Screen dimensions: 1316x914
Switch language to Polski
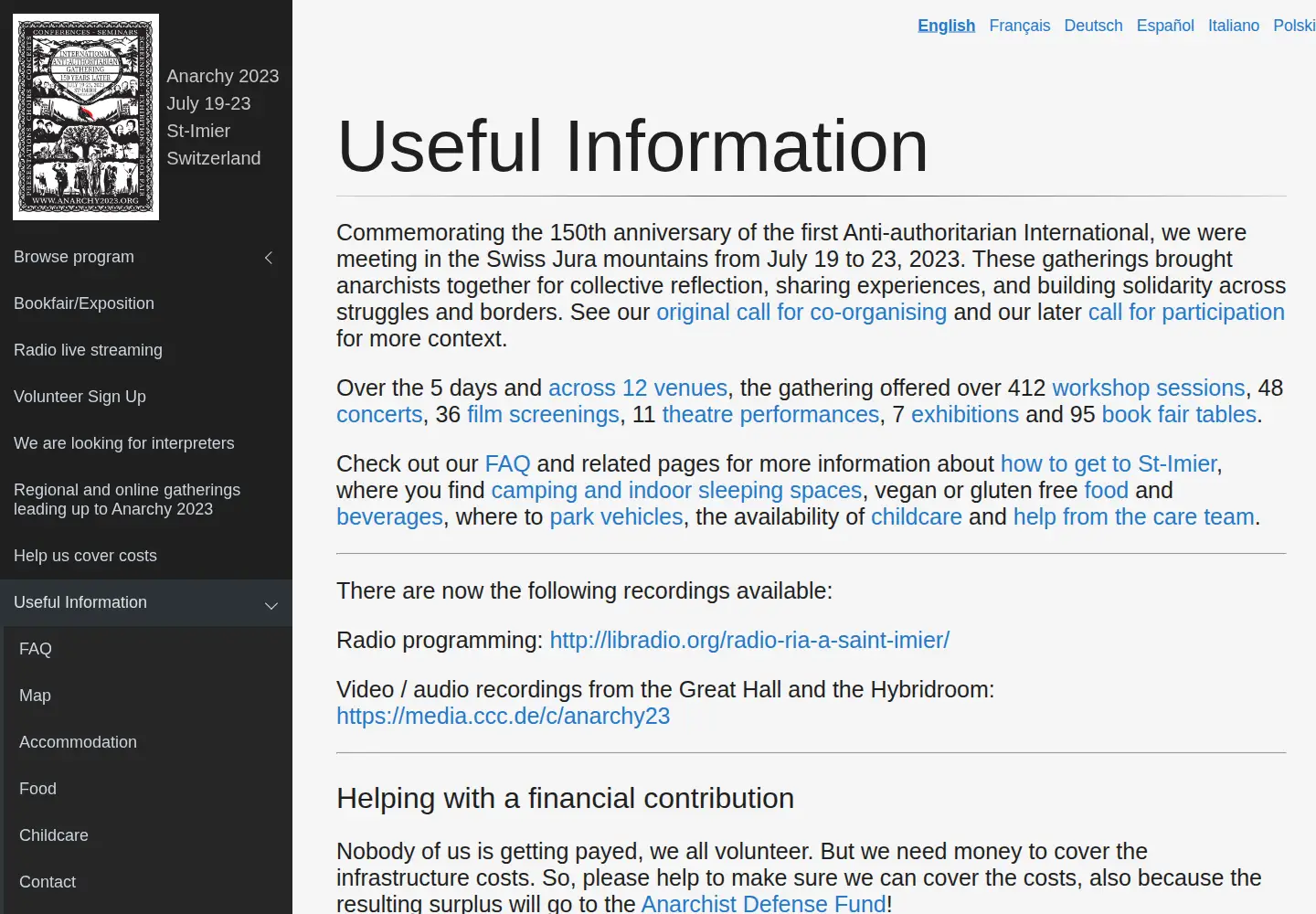coord(1294,26)
